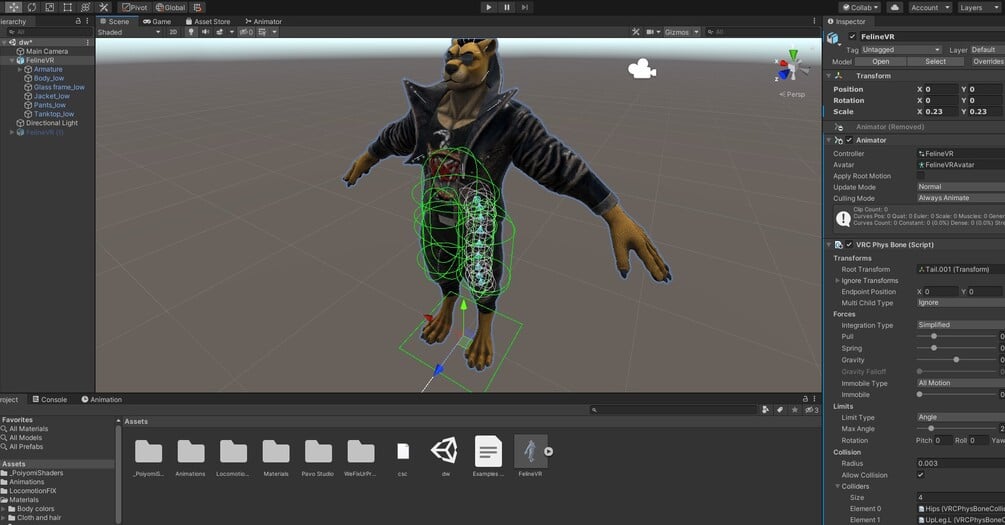Adjust the Pull slider

(x=934, y=336)
